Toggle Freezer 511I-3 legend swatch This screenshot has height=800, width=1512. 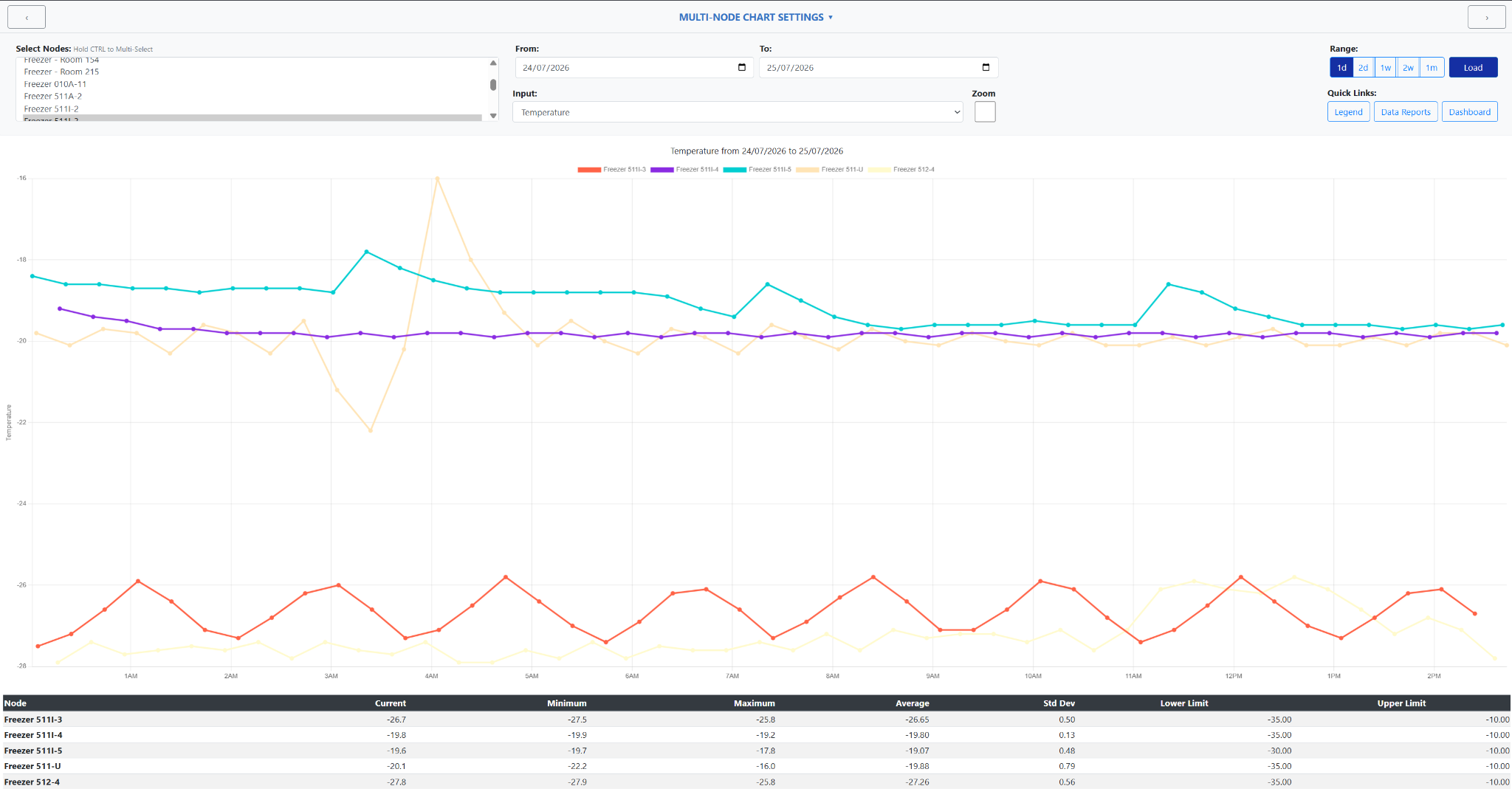tap(589, 170)
